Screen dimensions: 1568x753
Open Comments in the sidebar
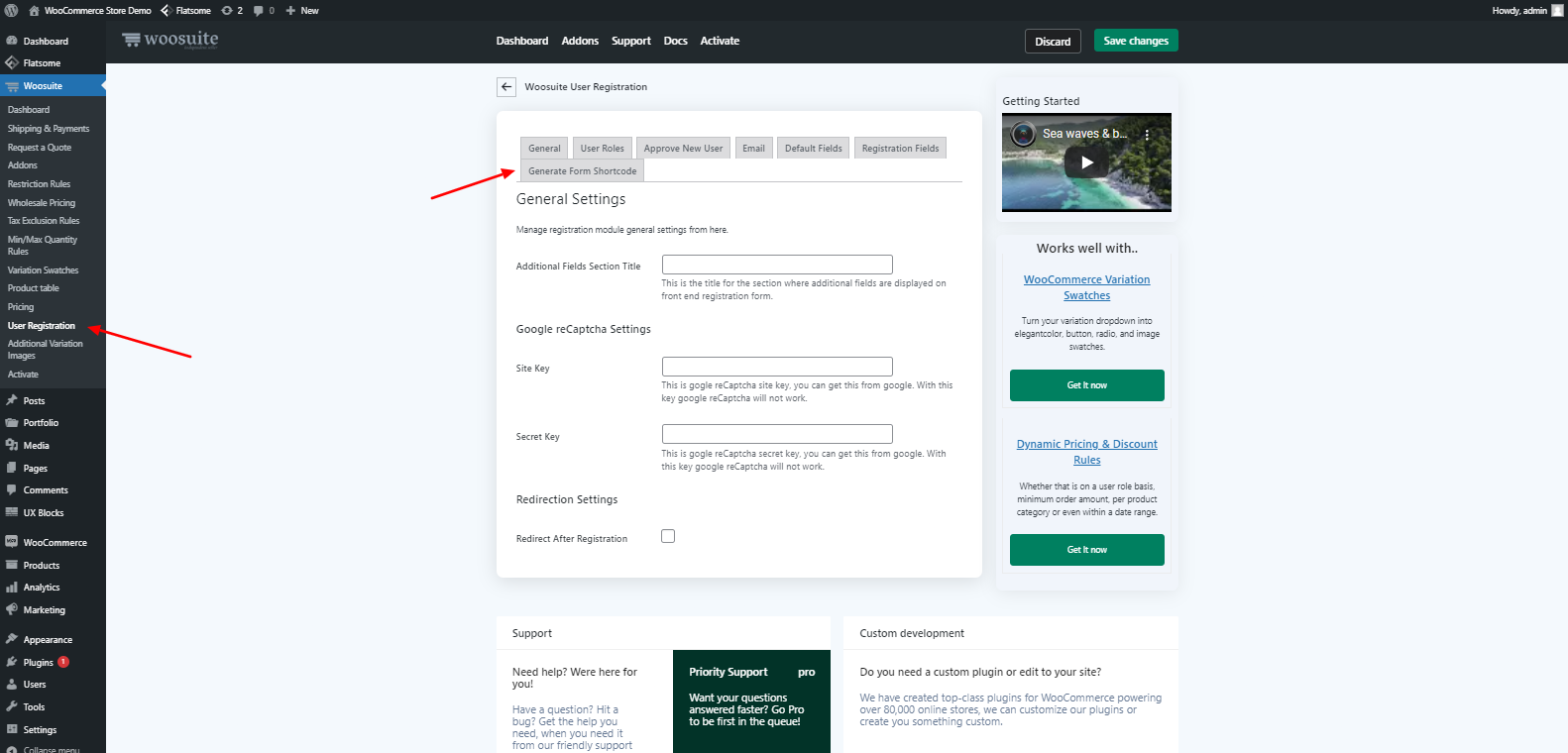click(46, 490)
